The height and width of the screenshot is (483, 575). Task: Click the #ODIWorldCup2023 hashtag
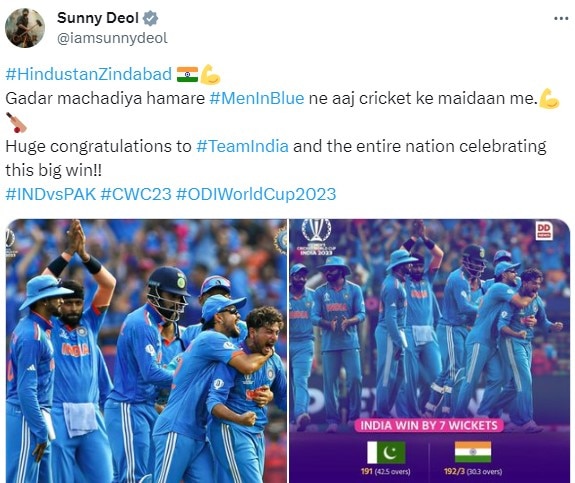tap(256, 194)
